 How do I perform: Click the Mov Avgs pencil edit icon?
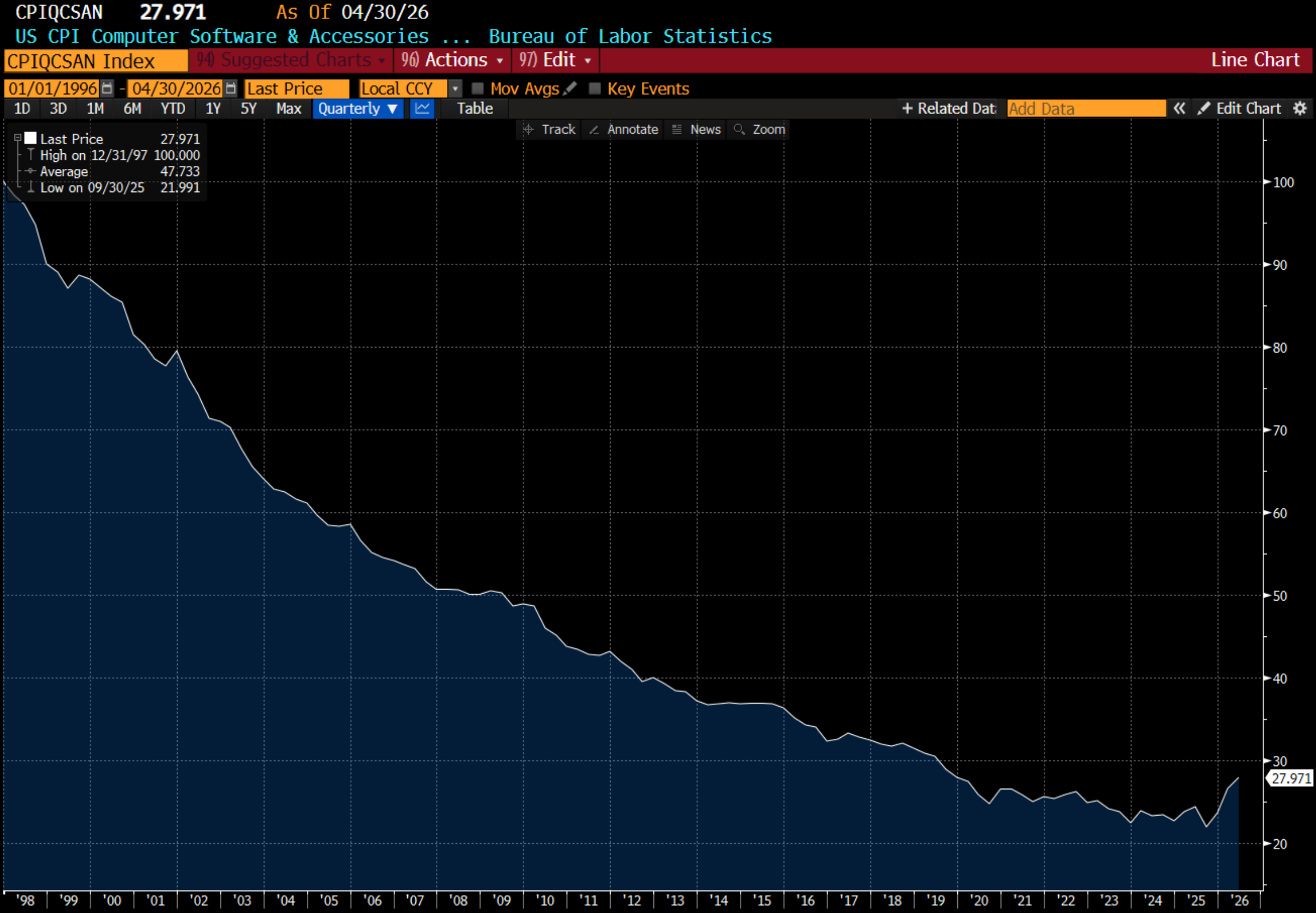click(x=570, y=88)
